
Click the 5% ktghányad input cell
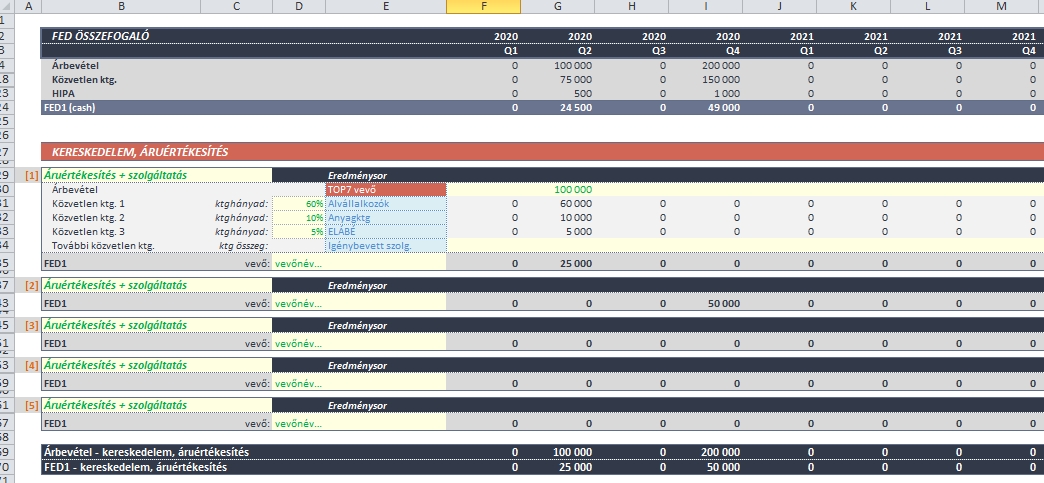299,231
